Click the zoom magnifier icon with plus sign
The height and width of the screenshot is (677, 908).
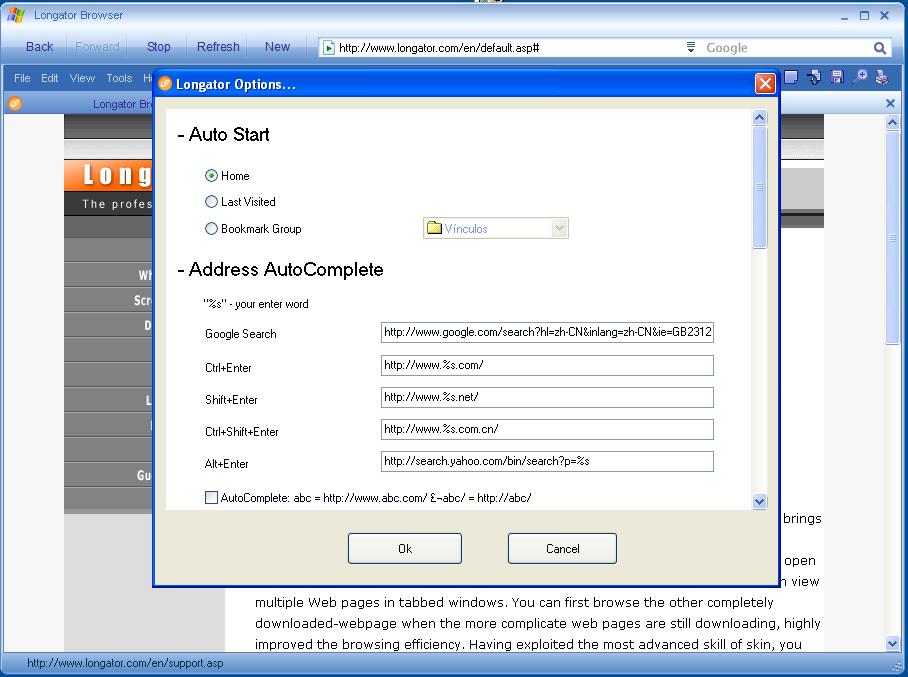coord(860,77)
